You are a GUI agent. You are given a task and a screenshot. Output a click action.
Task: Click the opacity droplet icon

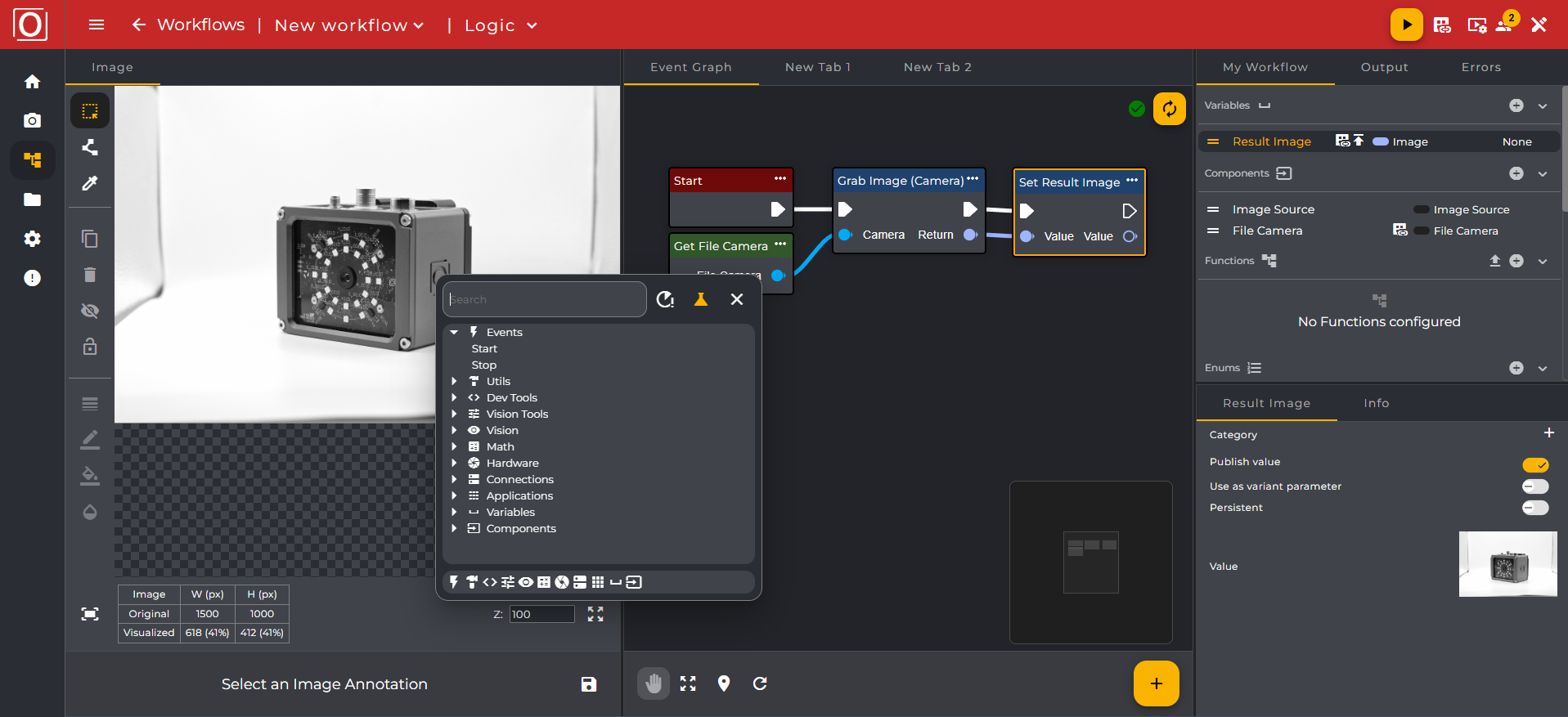90,512
